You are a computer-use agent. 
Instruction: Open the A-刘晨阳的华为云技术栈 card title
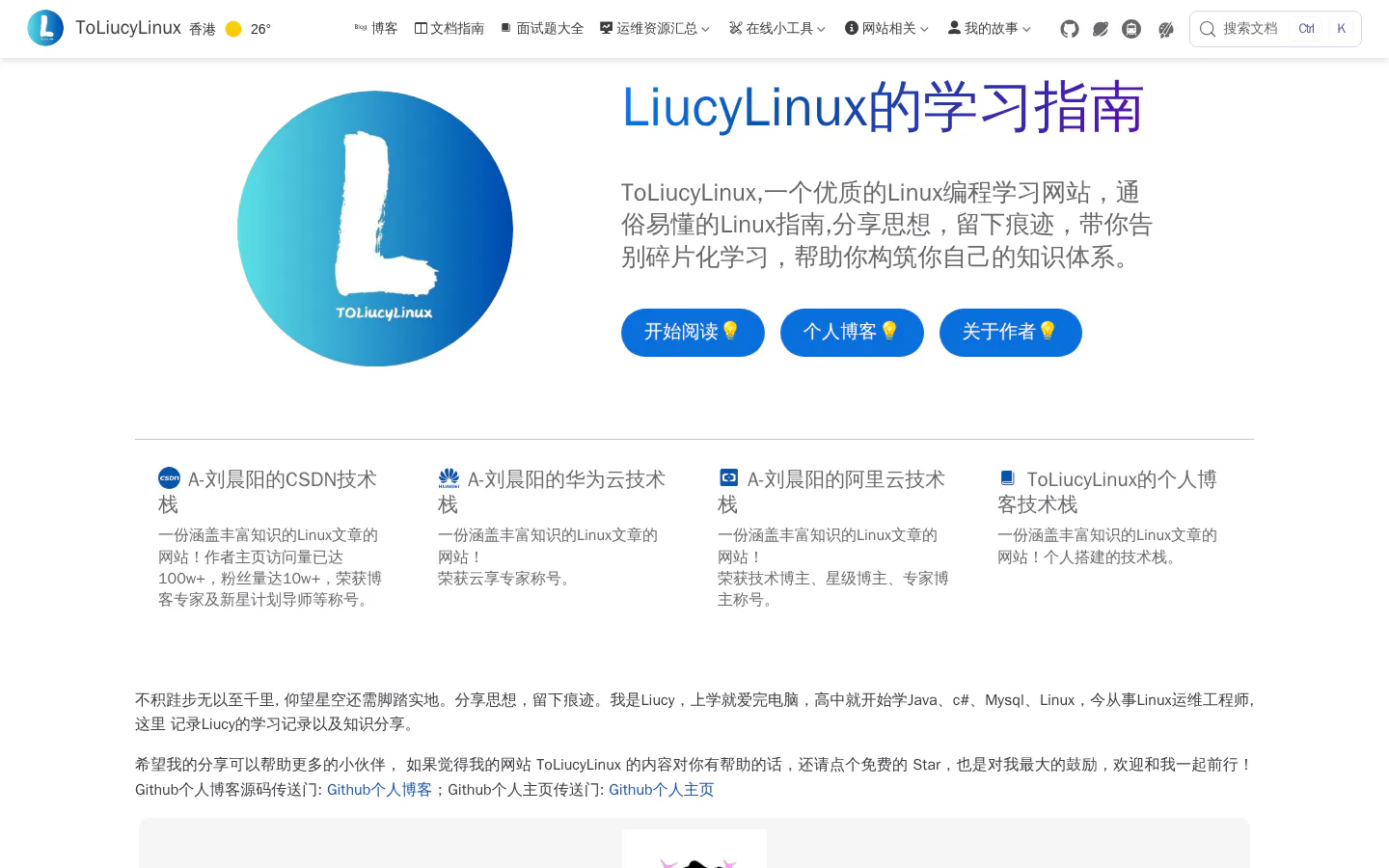tap(552, 492)
